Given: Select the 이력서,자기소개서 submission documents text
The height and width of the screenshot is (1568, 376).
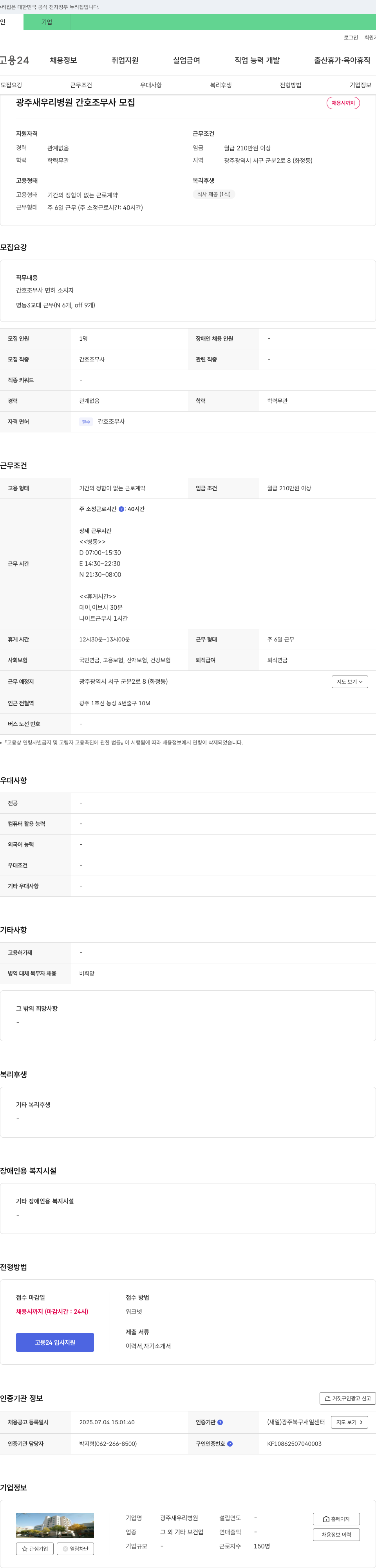Looking at the screenshot, I should click(148, 1346).
